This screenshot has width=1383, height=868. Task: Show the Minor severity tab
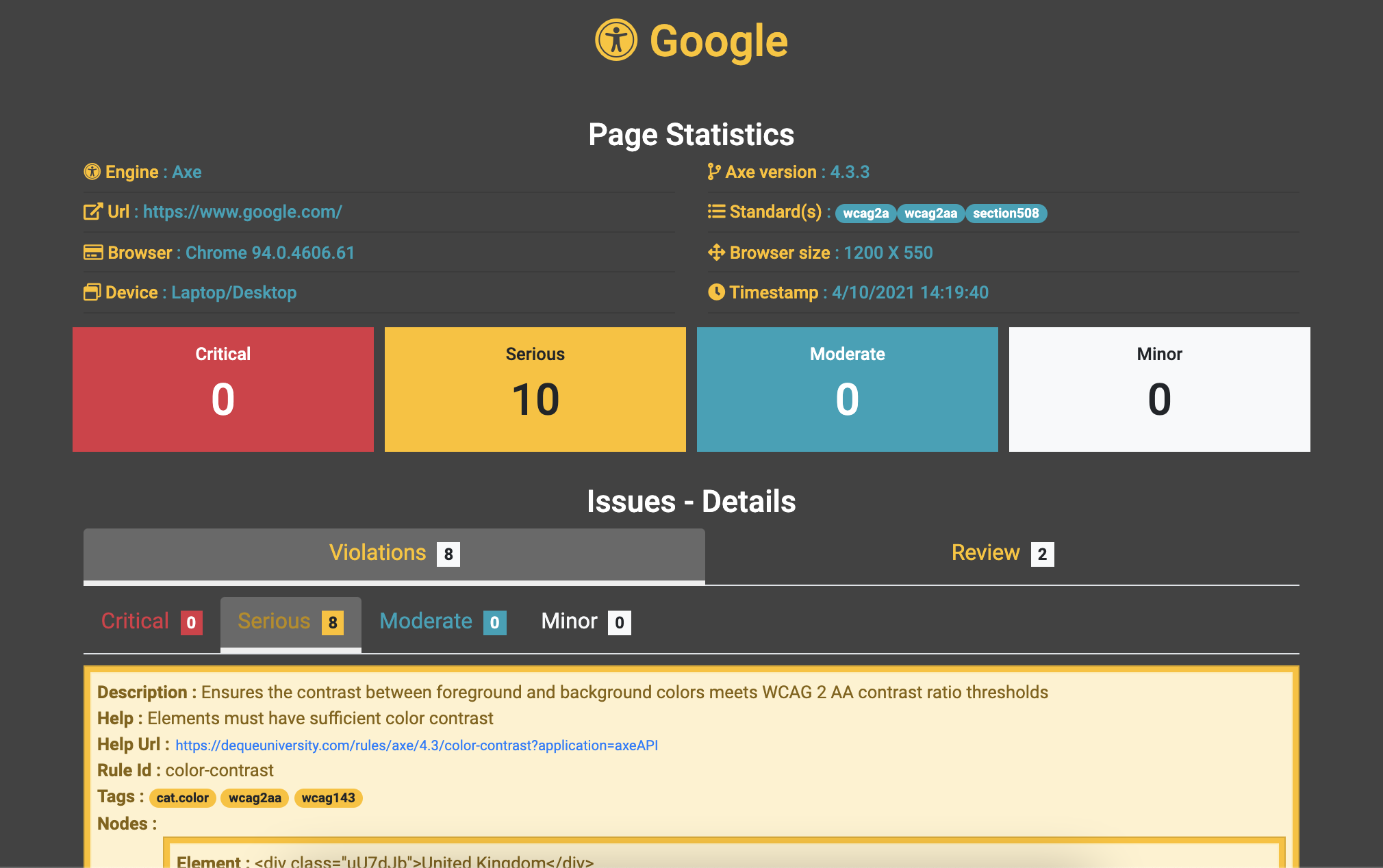(x=585, y=622)
